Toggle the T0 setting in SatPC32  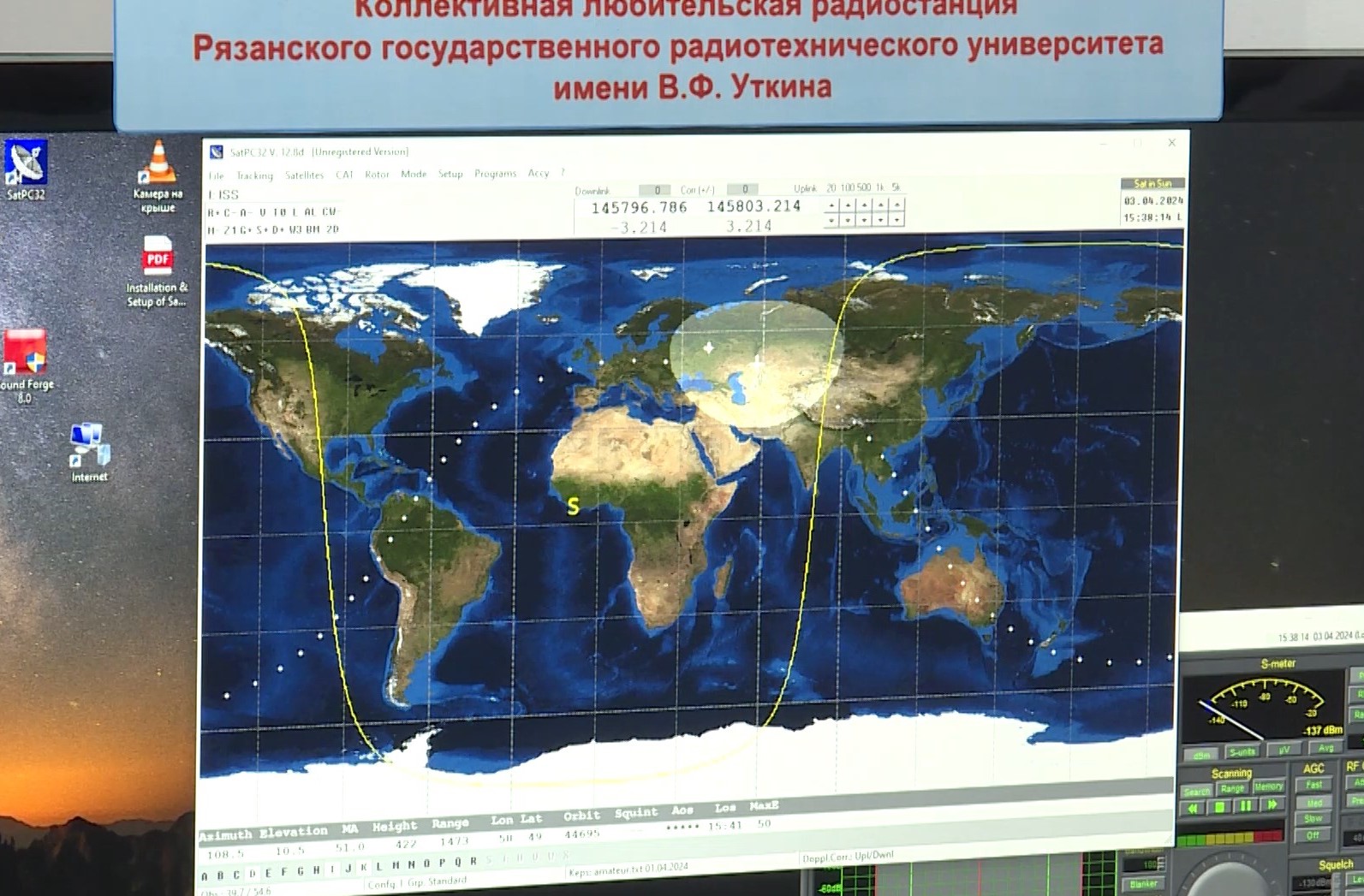279,211
